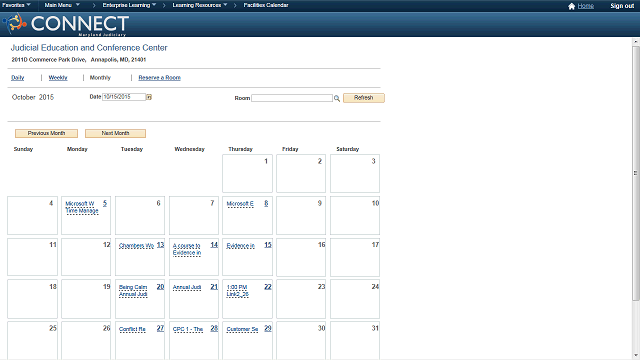Click the Thursday column header
Viewport: 640px width, 360px height.
pyautogui.click(x=240, y=149)
